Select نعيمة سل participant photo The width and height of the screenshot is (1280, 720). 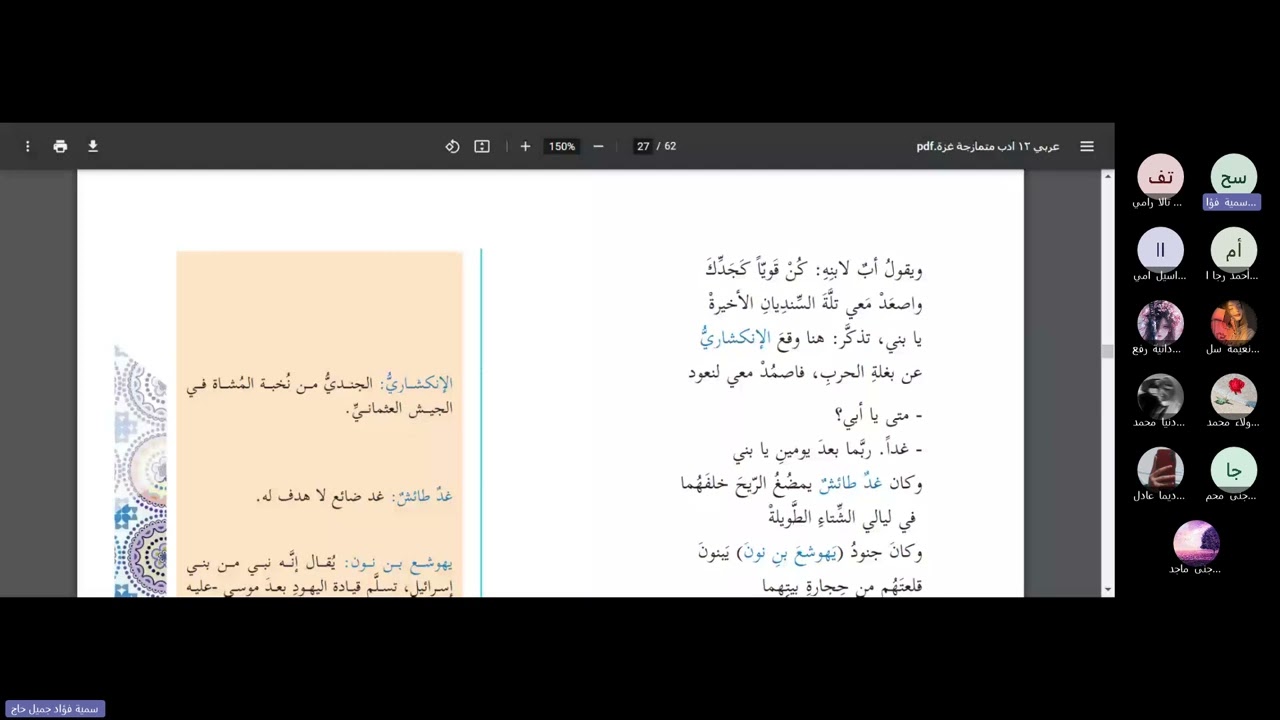(x=1233, y=324)
